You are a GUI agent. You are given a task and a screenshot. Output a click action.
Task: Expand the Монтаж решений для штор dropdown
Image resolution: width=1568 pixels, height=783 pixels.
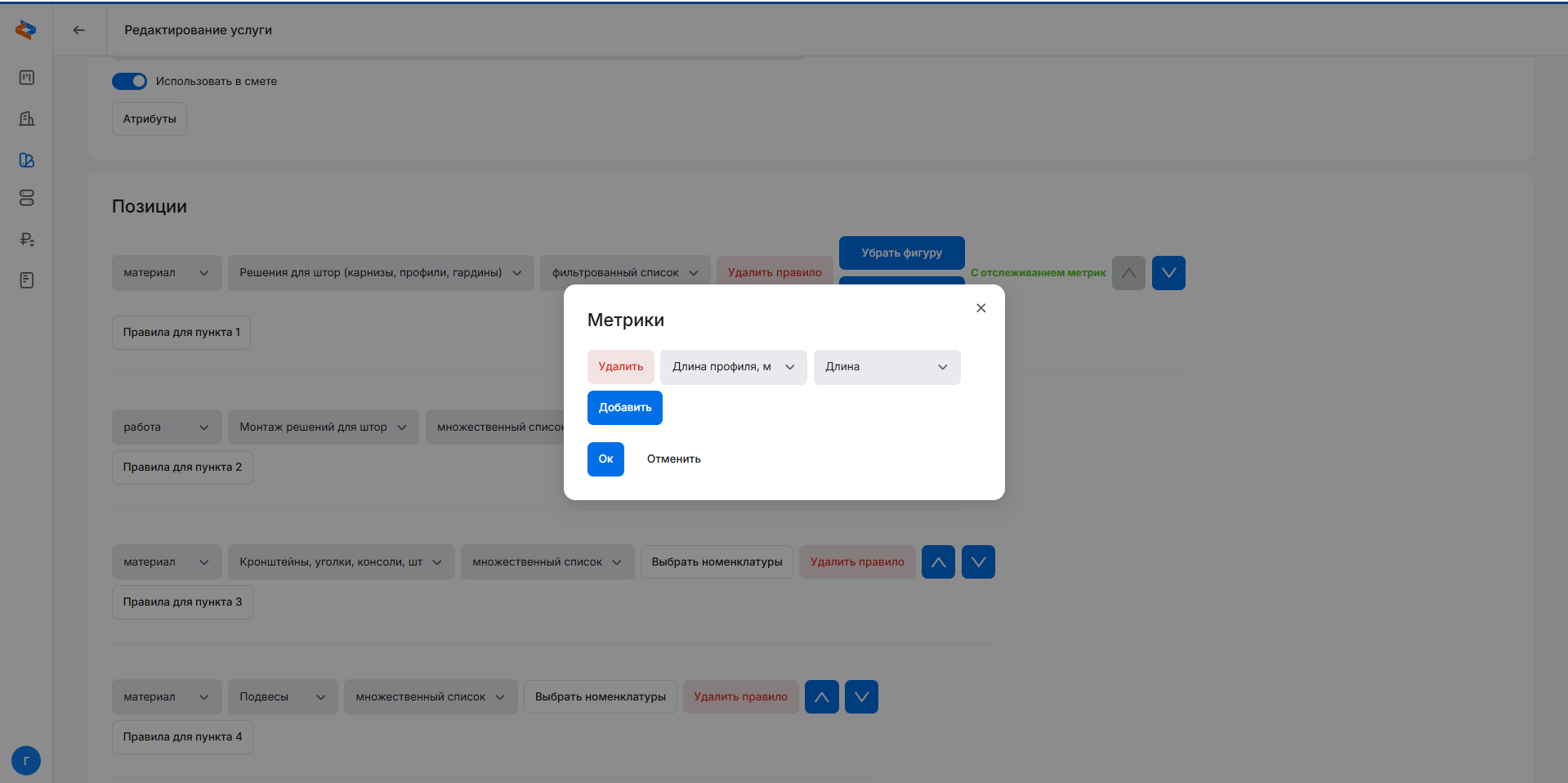tap(323, 427)
